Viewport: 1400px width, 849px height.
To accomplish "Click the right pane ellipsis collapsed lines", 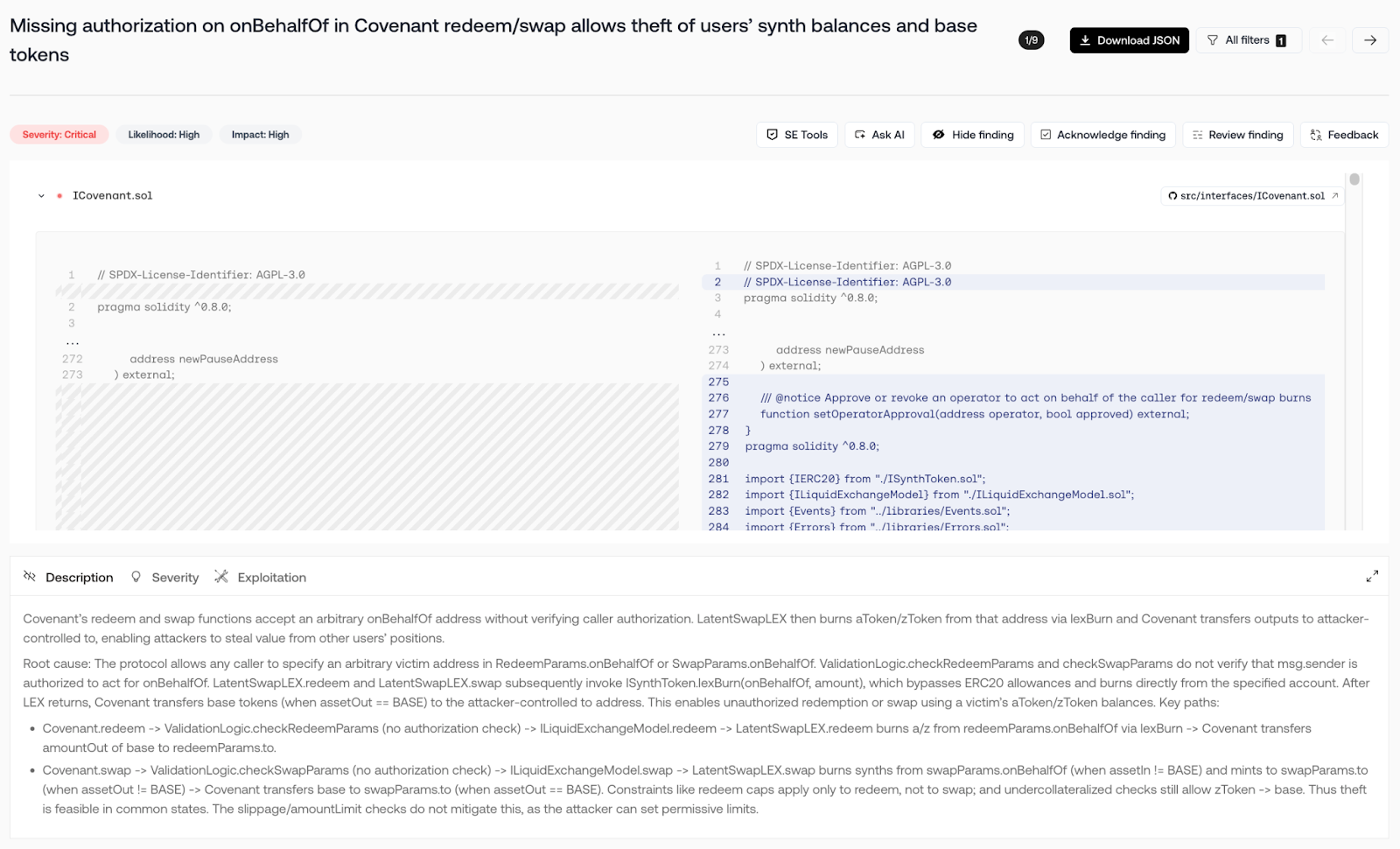I will click(718, 333).
